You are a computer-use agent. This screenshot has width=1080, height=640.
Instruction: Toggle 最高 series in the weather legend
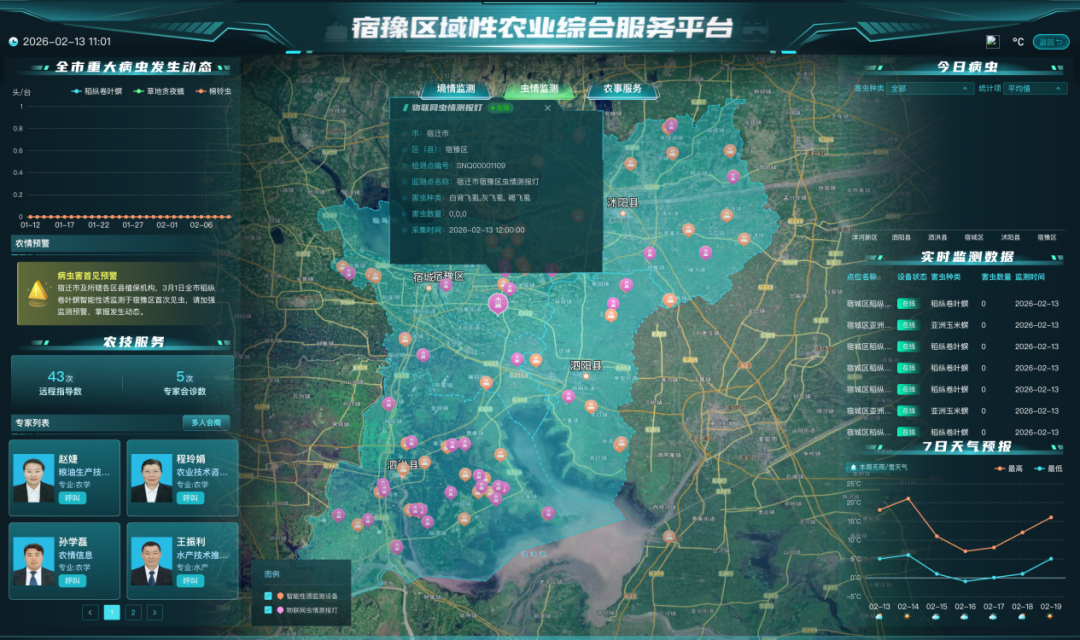click(x=1009, y=468)
